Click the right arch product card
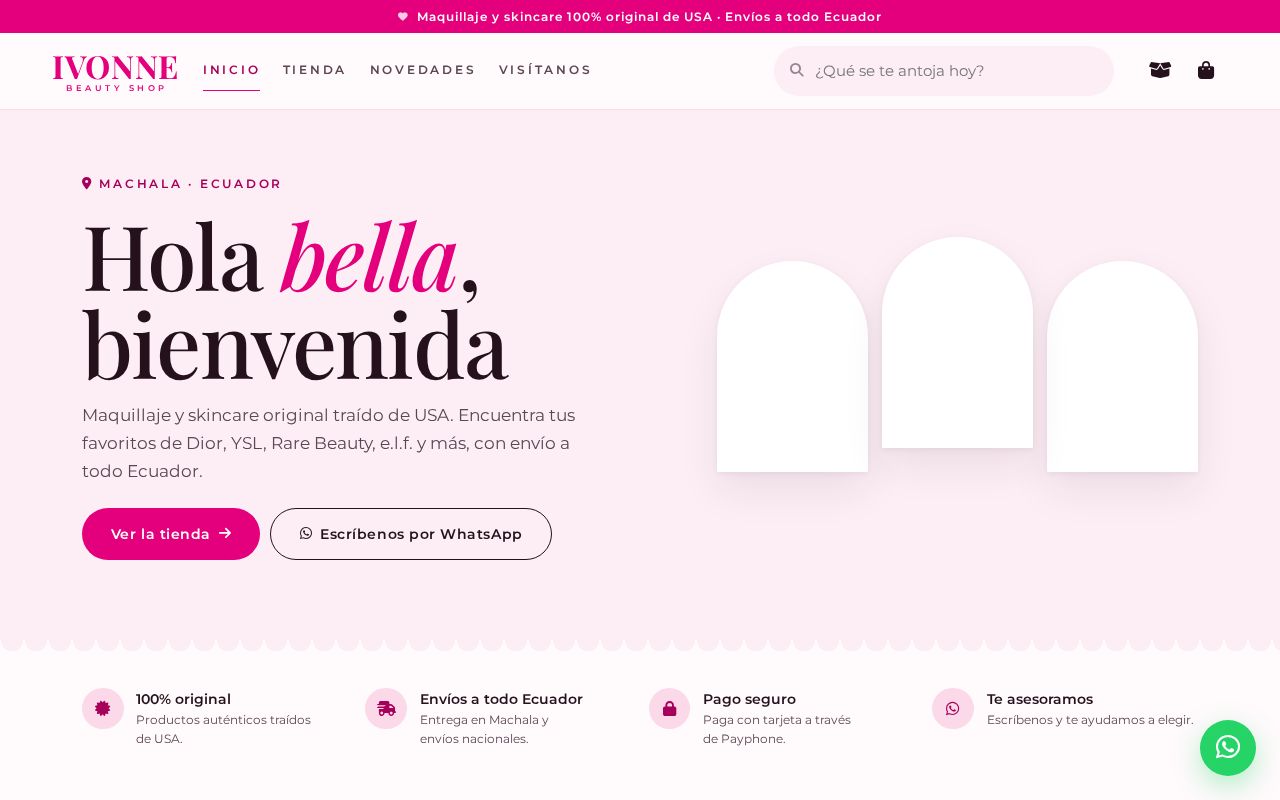1280x800 pixels. click(1122, 366)
